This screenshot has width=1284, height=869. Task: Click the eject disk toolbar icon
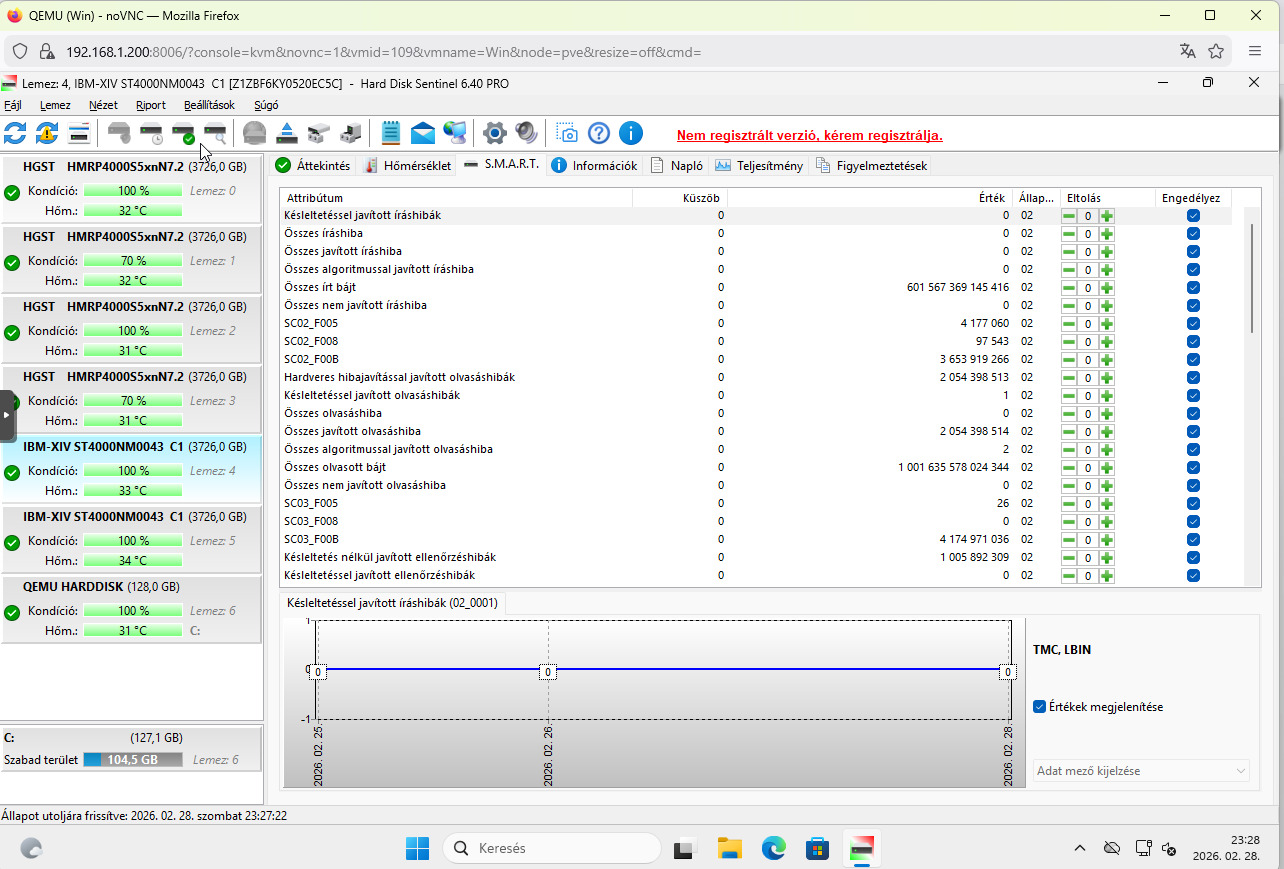287,133
